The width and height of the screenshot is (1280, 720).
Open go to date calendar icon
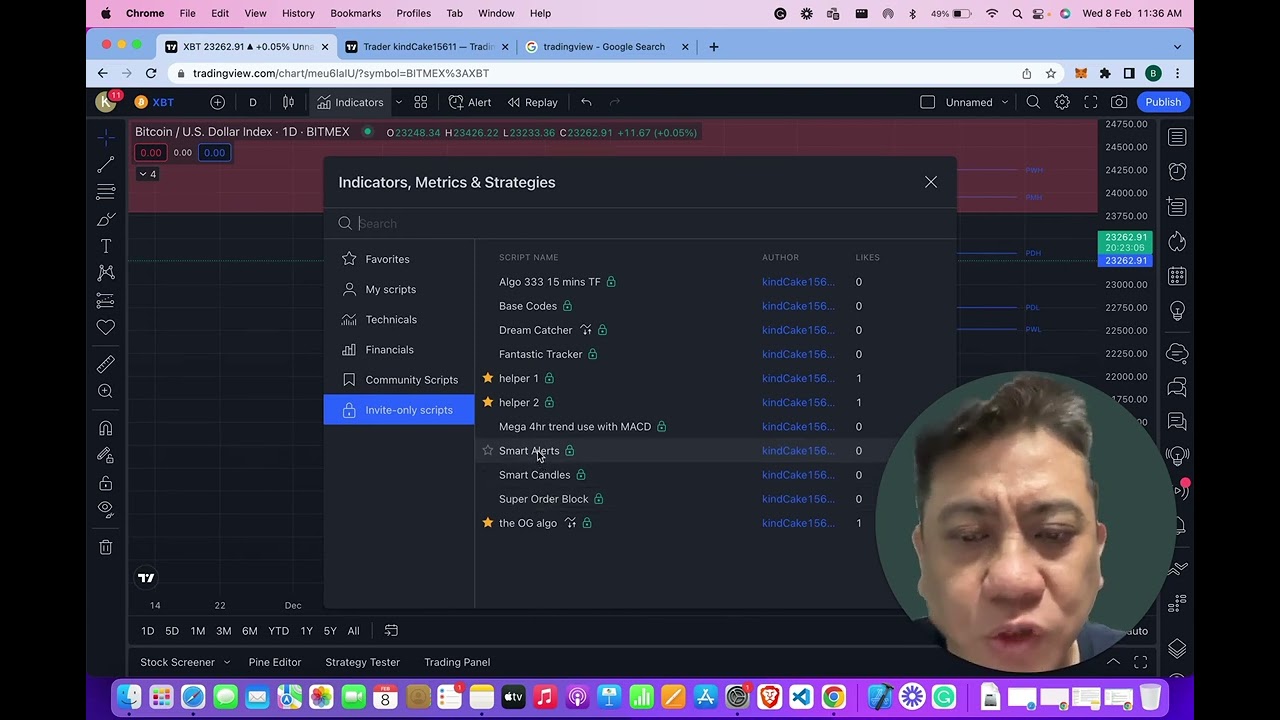coord(391,631)
